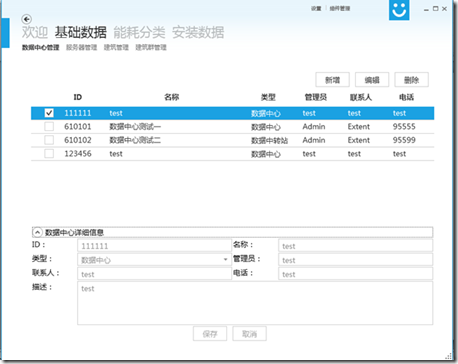Image resolution: width=458 pixels, height=364 pixels.
Task: Maximize the window
Action: tap(436, 9)
